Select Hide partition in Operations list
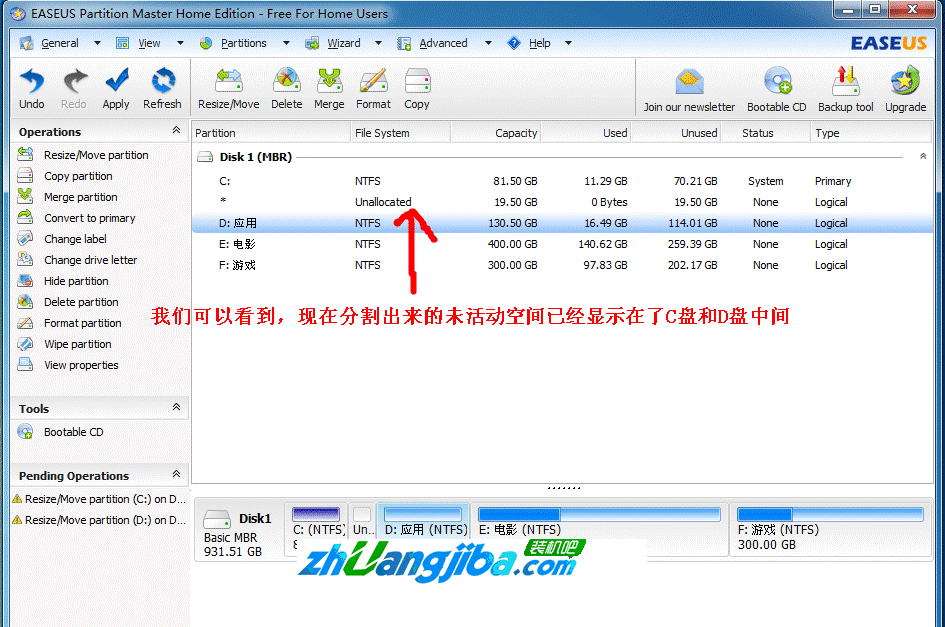945x627 pixels. pyautogui.click(x=77, y=281)
